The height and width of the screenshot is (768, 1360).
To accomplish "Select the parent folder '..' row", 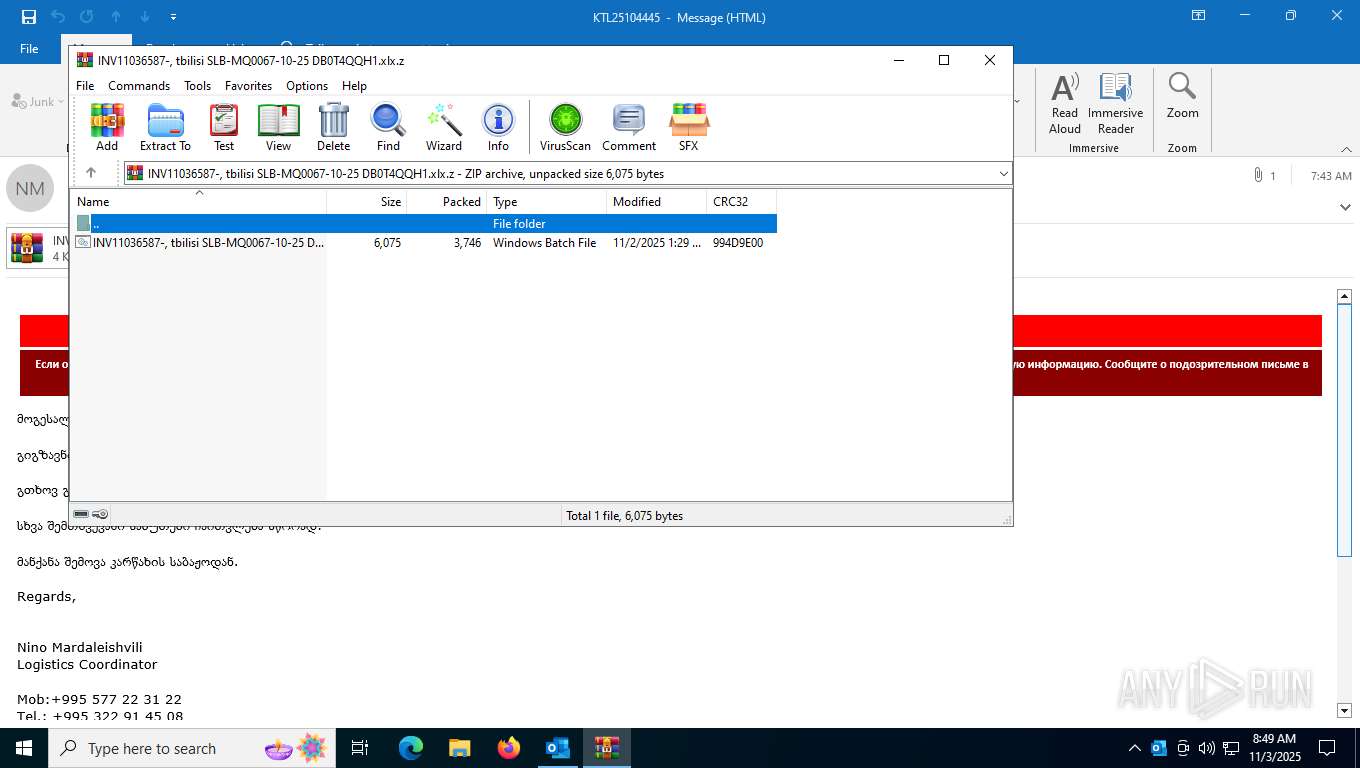I will point(424,224).
